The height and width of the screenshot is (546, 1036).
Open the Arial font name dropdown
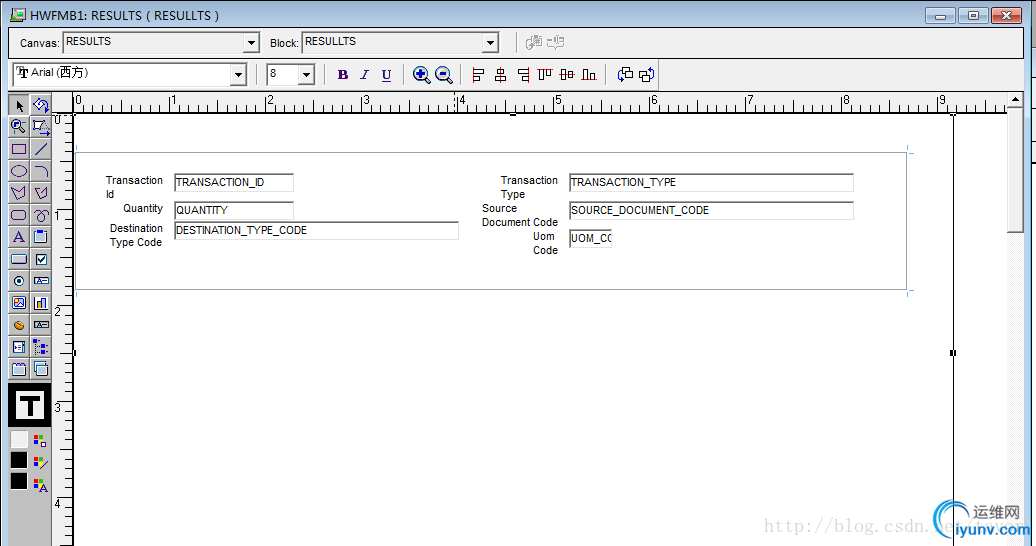coord(238,75)
